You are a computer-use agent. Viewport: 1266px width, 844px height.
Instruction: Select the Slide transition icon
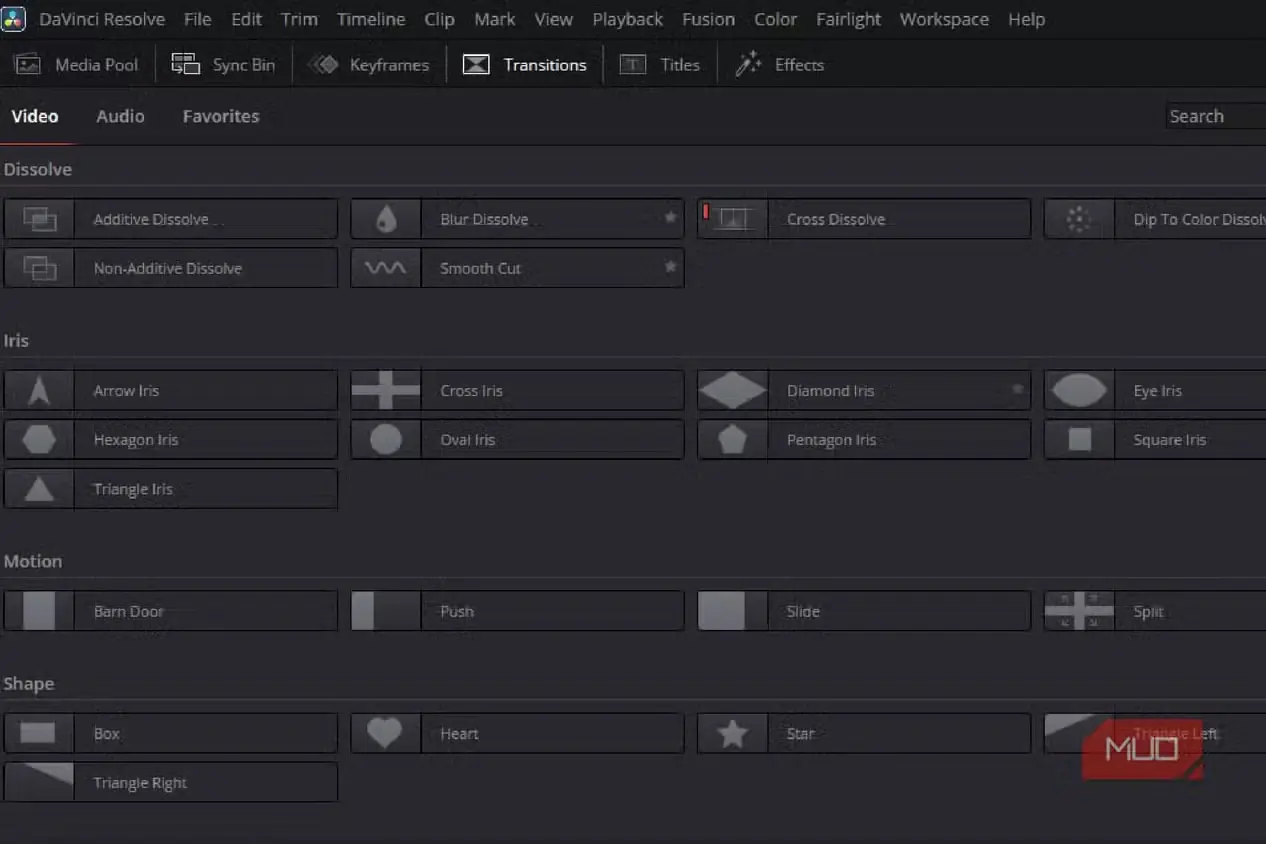733,611
